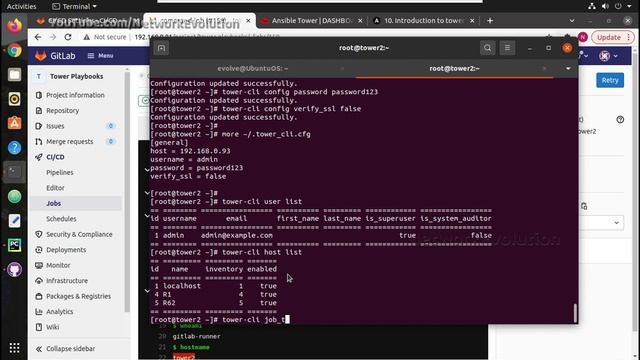Open Files app in the dock

coord(14,75)
